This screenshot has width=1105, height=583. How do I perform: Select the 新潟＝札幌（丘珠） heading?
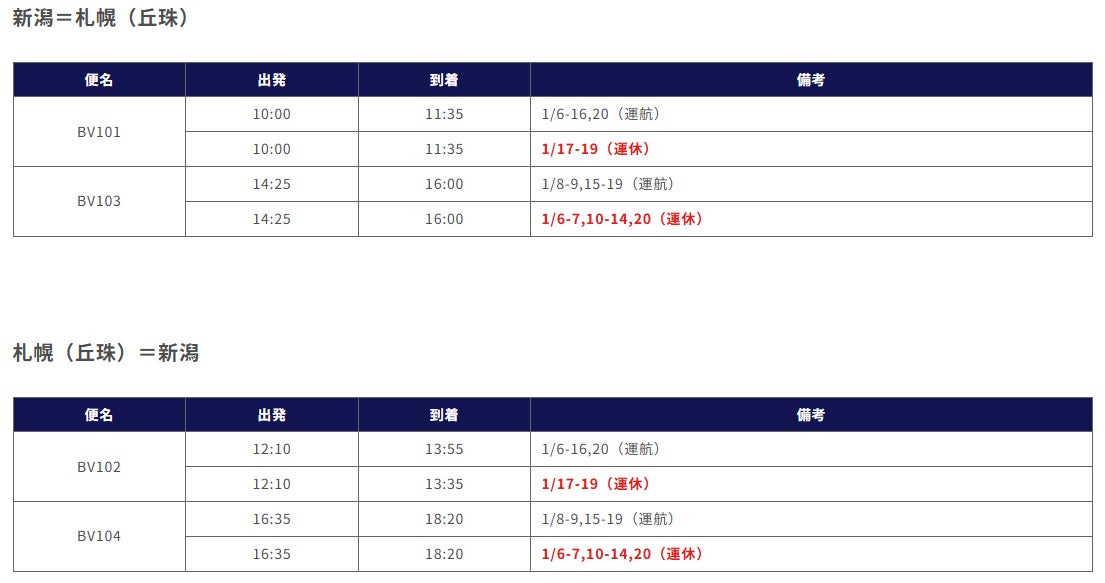100,18
